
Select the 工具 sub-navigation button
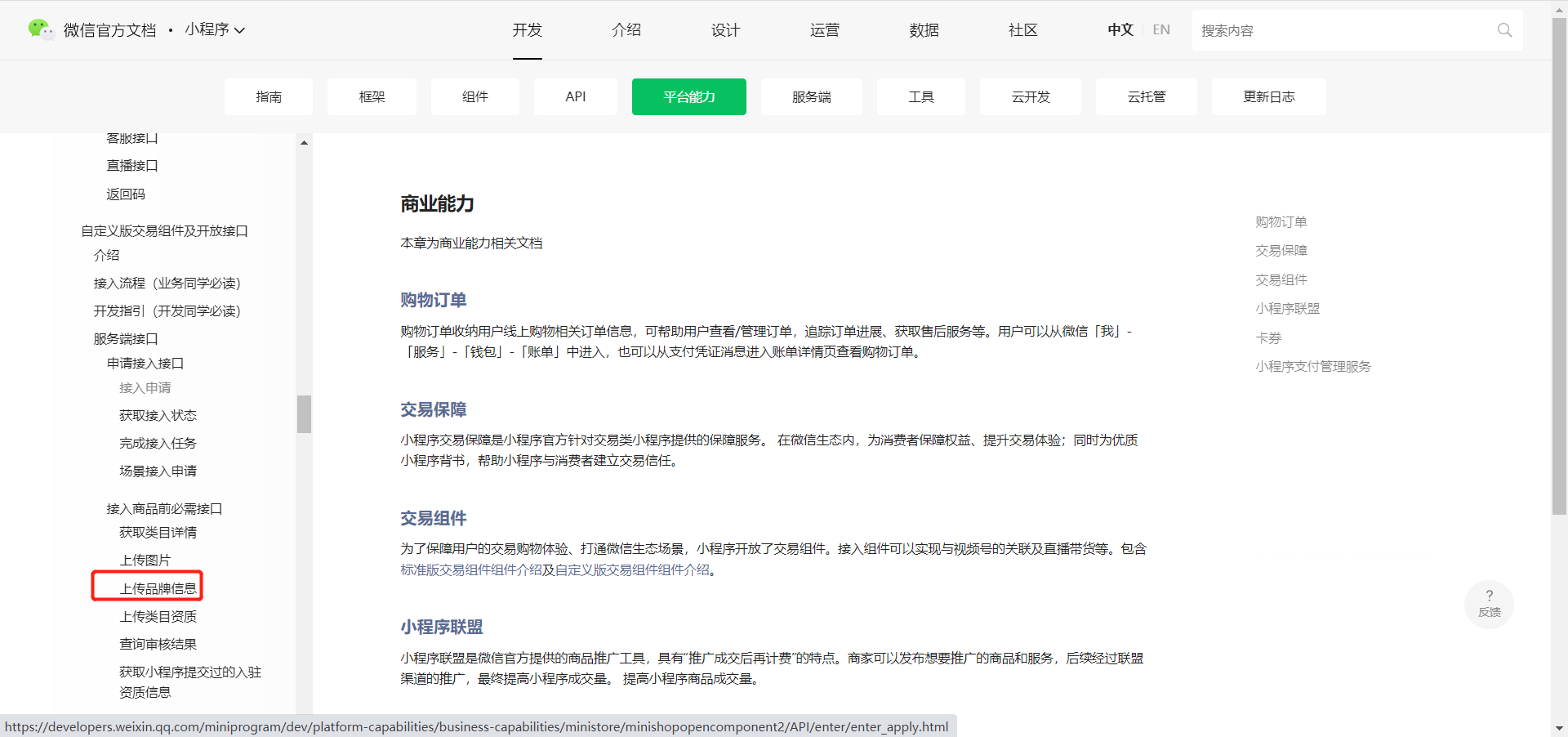click(921, 96)
